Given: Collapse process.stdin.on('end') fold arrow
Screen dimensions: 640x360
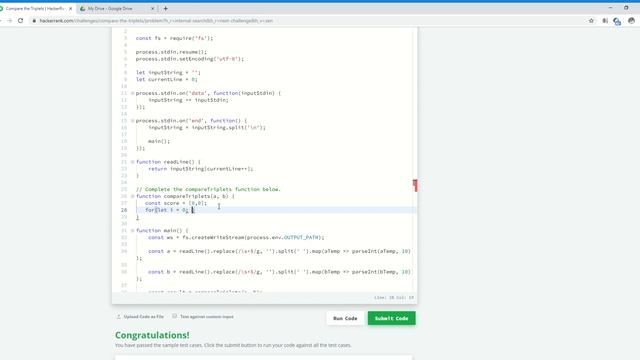Looking at the screenshot, I should click(132, 120).
